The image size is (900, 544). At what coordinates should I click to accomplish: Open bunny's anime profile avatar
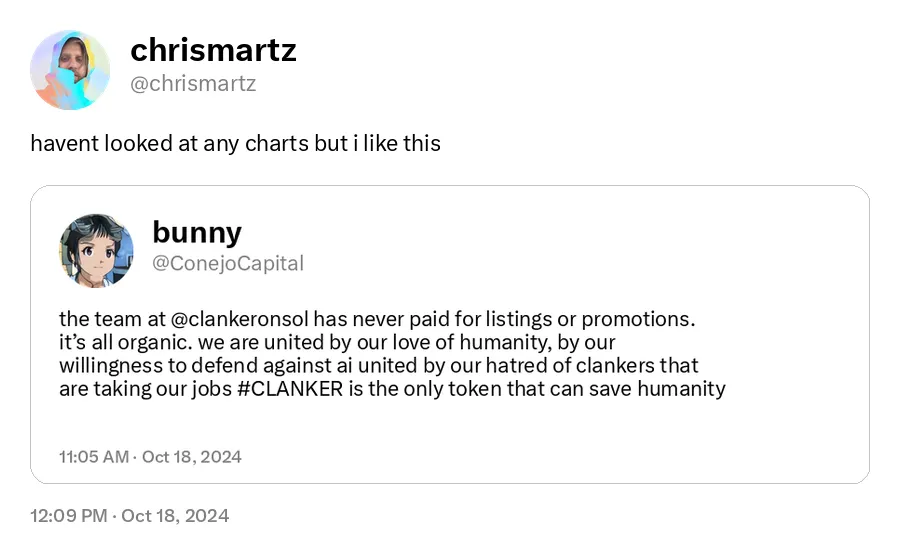coord(96,251)
